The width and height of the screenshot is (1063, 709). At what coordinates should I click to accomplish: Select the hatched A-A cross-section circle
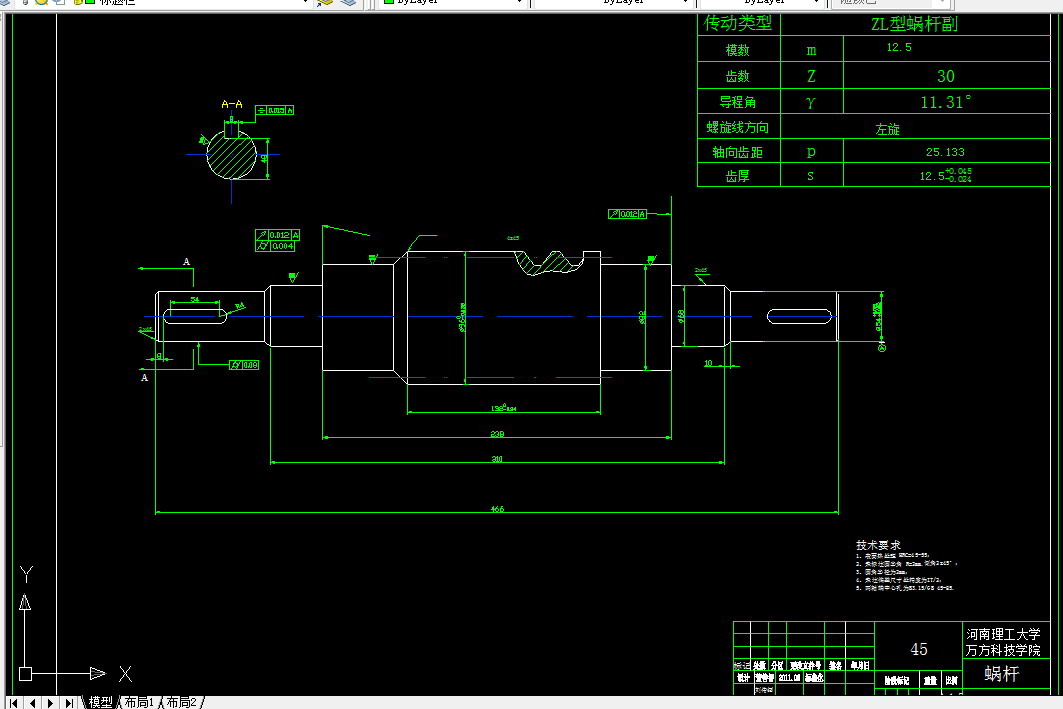[x=231, y=155]
